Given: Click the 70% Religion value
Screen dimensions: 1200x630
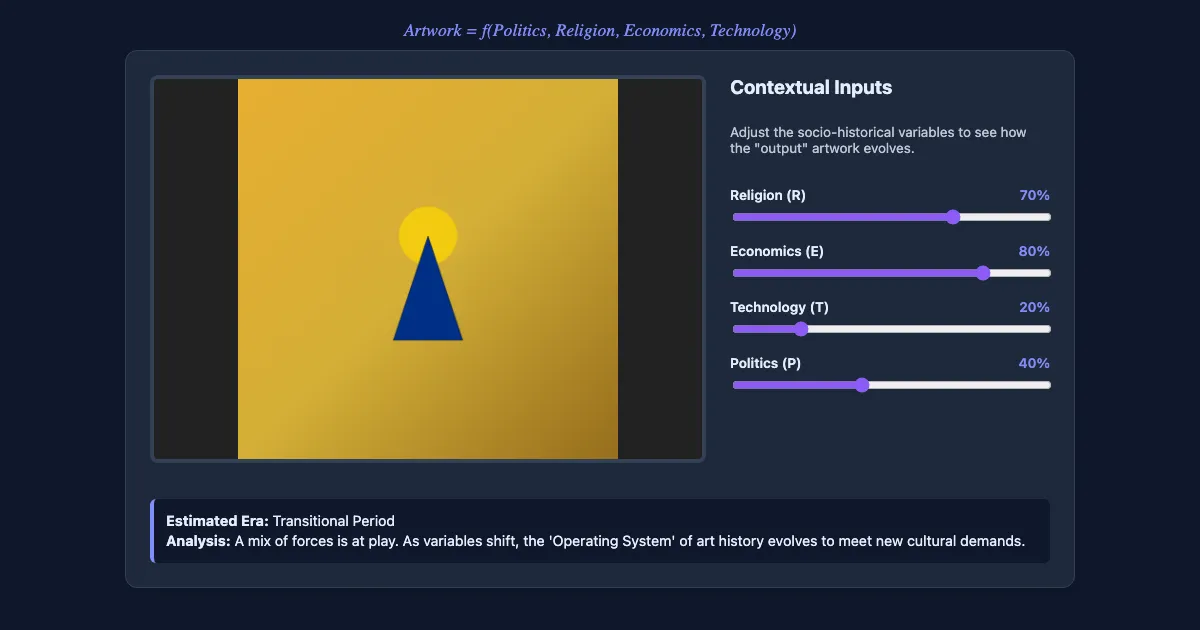Looking at the screenshot, I should (x=1034, y=195).
